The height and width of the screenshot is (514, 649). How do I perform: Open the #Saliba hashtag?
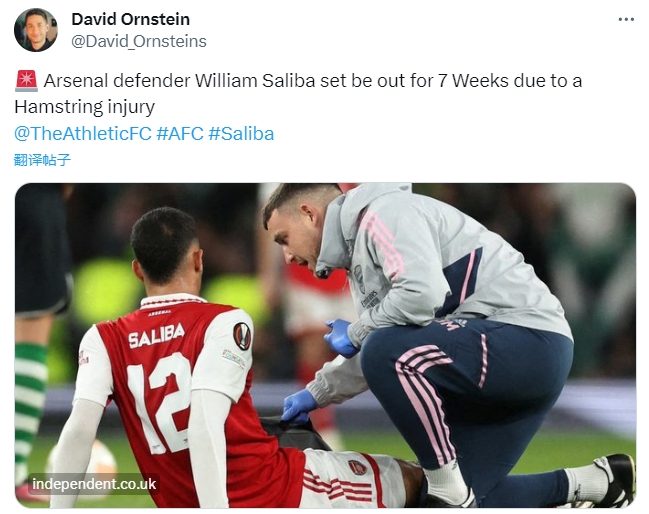coord(241,134)
